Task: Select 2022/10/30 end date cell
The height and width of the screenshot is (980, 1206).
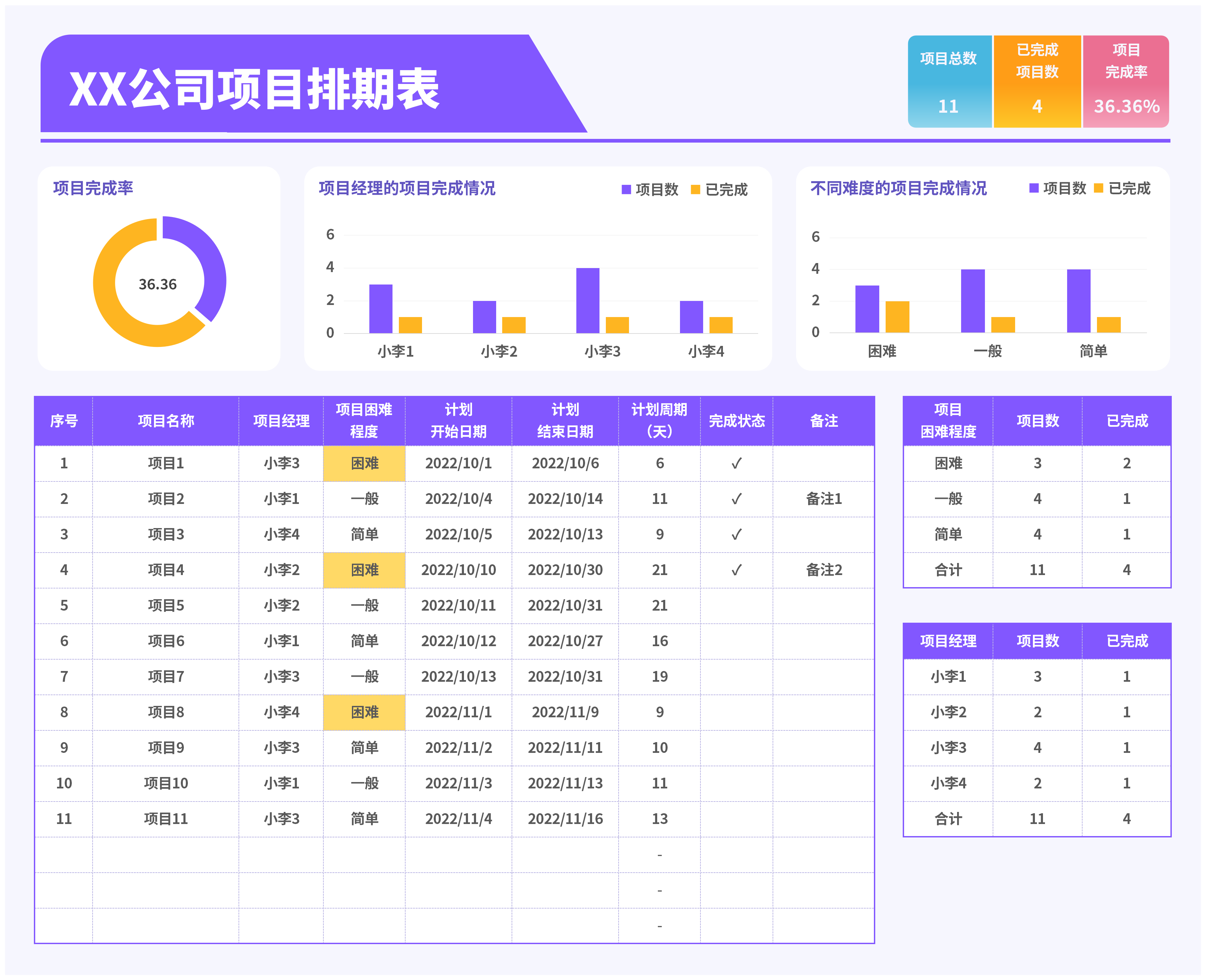Action: point(565,570)
